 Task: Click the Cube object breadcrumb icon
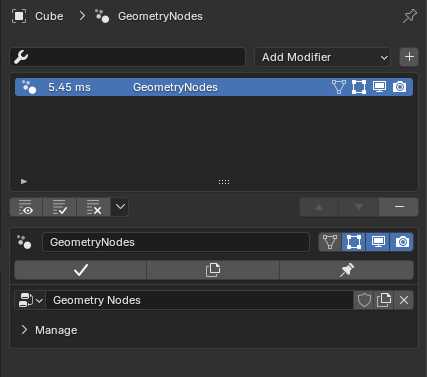[x=19, y=16]
